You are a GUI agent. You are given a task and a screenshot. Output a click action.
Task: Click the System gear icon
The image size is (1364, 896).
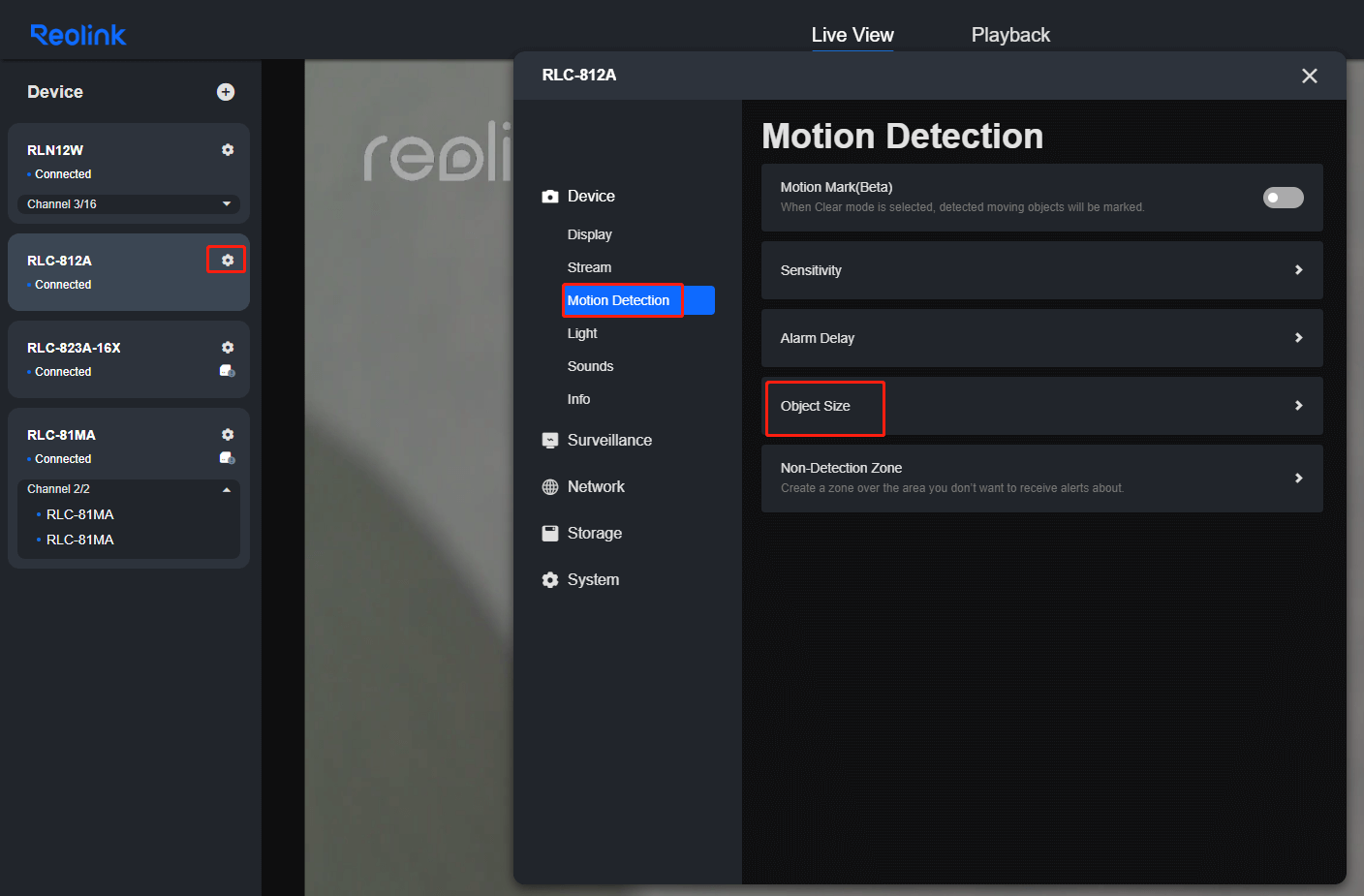coord(550,580)
